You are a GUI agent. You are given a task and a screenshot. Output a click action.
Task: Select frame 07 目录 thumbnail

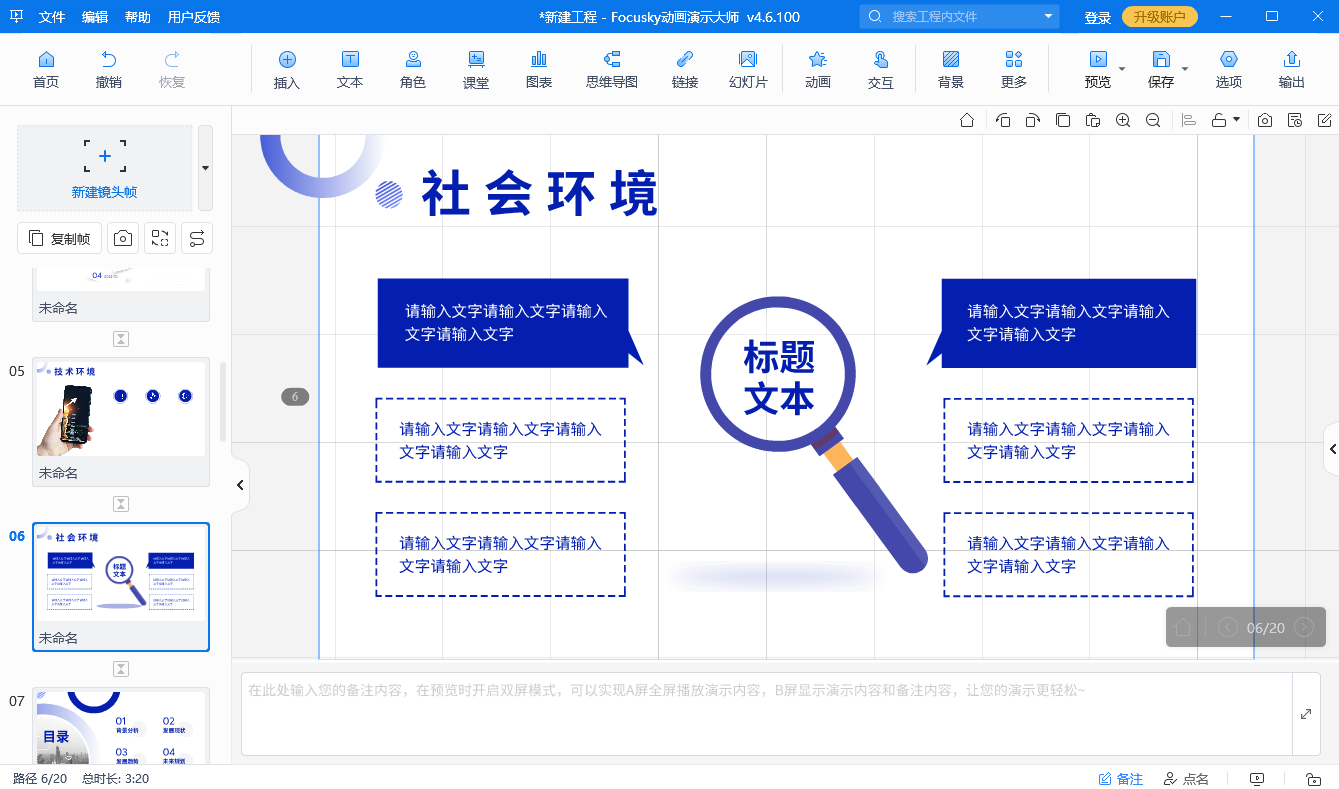coord(121,728)
